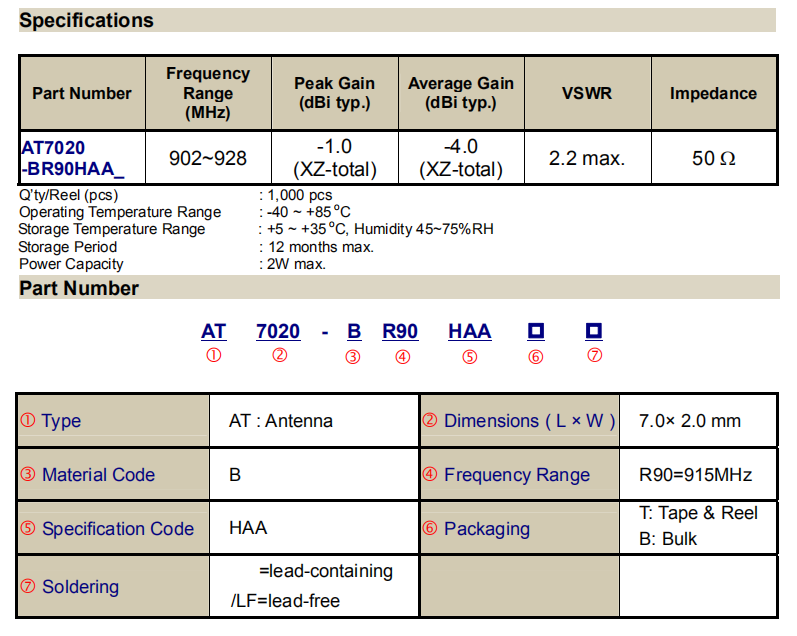
Task: Click circled number 4 under 'R90'
Action: click(403, 357)
